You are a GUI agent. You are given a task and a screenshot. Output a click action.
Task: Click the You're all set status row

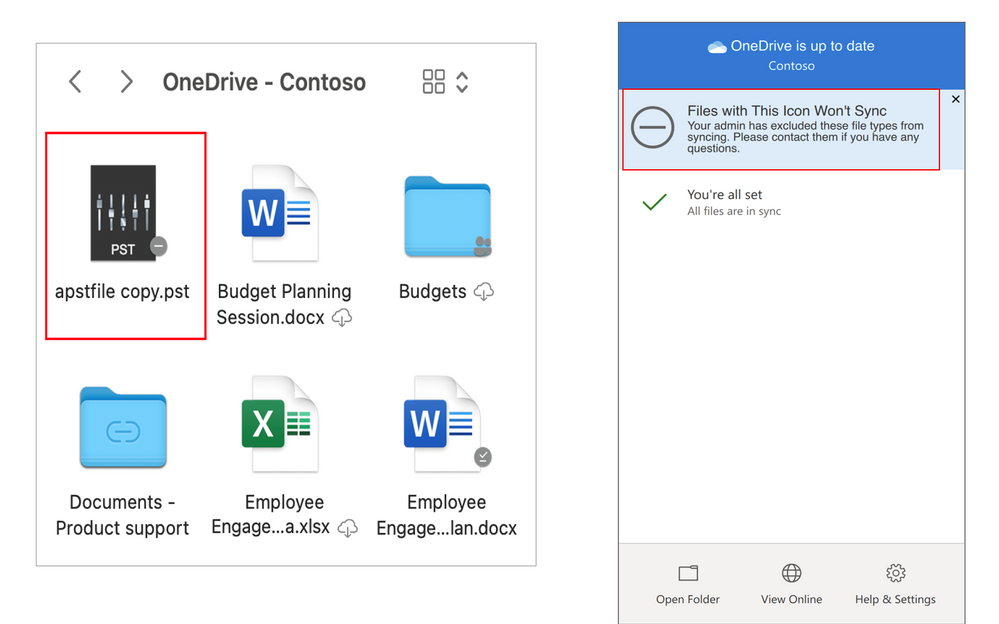(x=733, y=202)
